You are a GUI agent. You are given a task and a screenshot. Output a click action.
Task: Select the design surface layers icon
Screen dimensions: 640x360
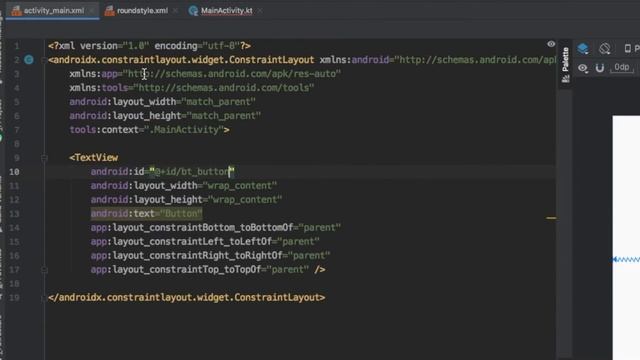pos(583,49)
